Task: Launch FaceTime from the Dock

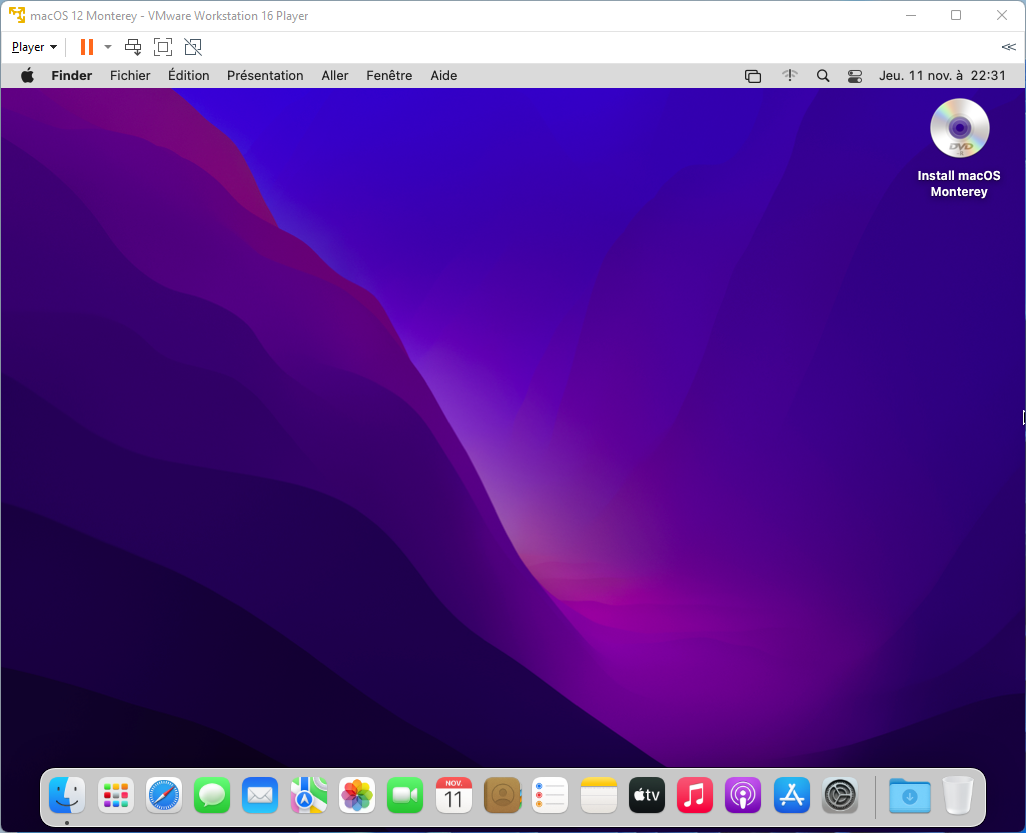Action: pos(404,795)
